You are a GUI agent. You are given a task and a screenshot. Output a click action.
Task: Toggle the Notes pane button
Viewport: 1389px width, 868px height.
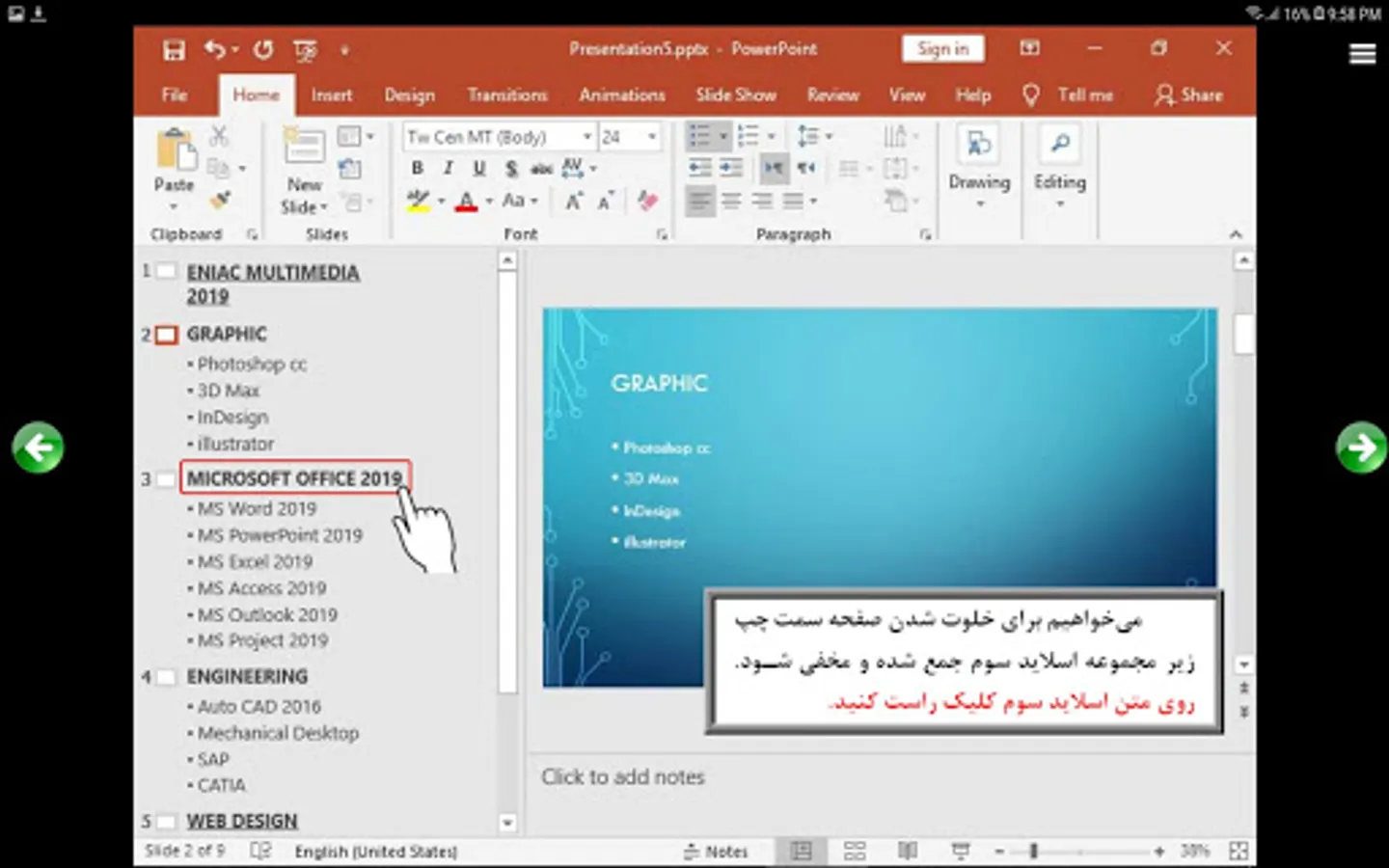(x=716, y=851)
